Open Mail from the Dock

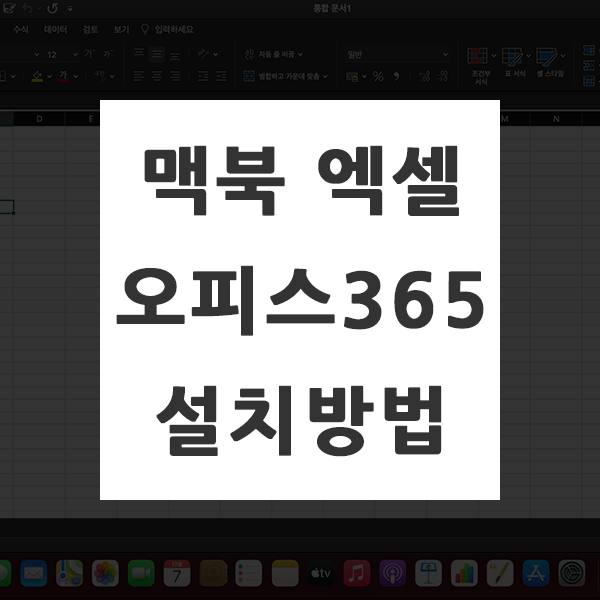tap(34, 573)
